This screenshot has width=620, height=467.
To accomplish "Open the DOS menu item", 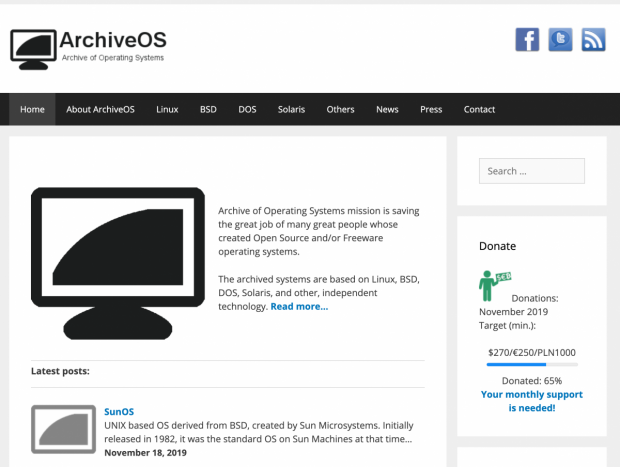I will (x=247, y=110).
